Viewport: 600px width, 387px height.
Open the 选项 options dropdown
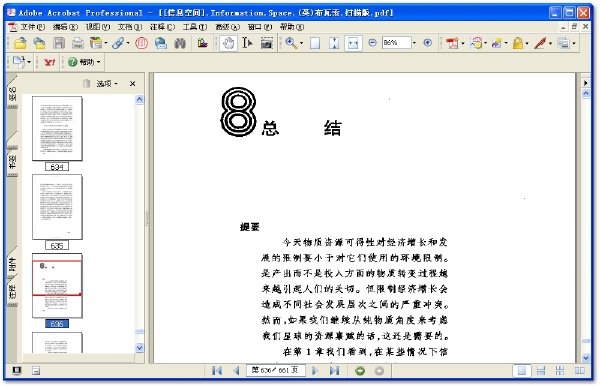click(107, 84)
